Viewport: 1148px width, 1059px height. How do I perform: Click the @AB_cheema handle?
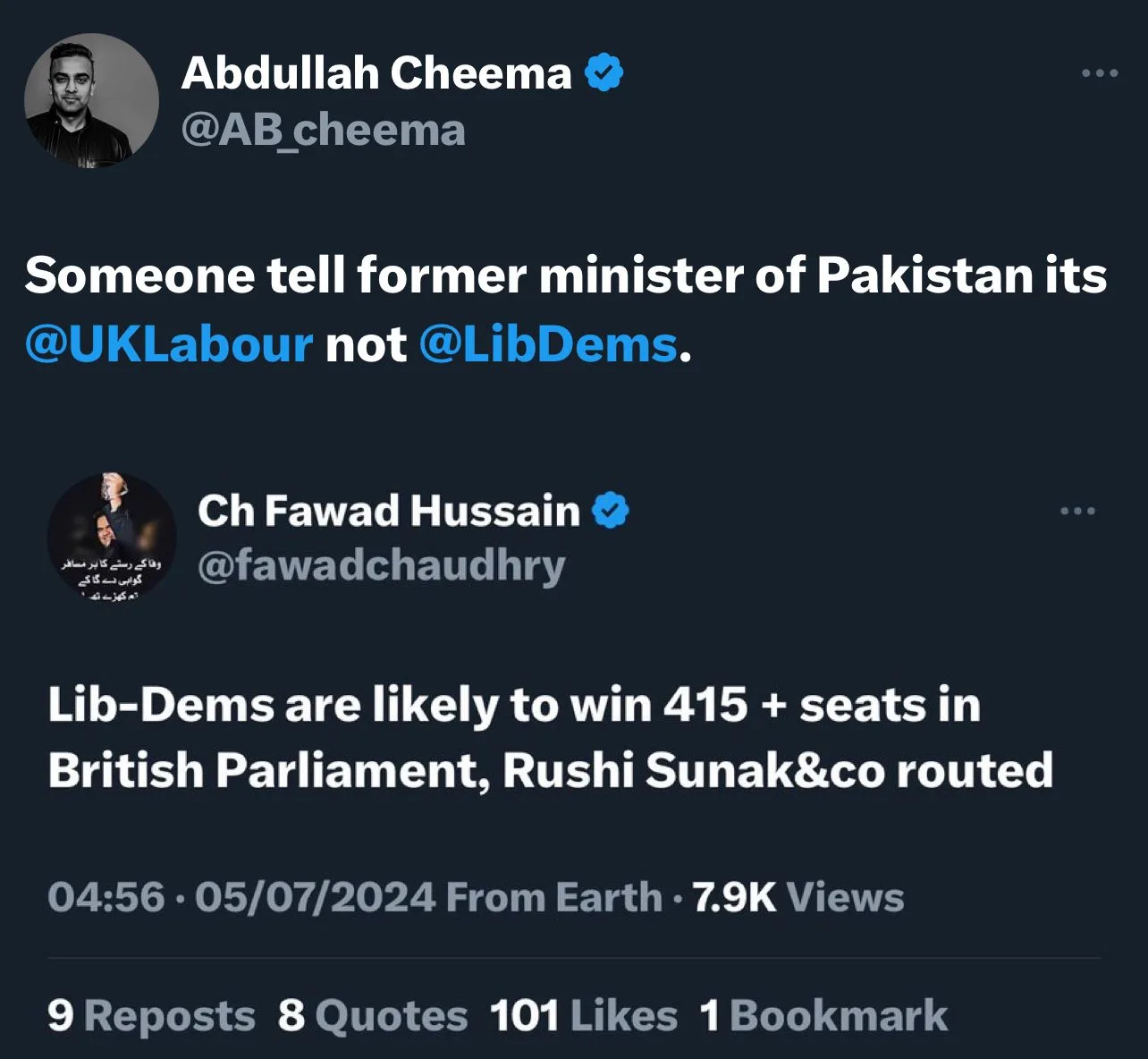tap(323, 131)
